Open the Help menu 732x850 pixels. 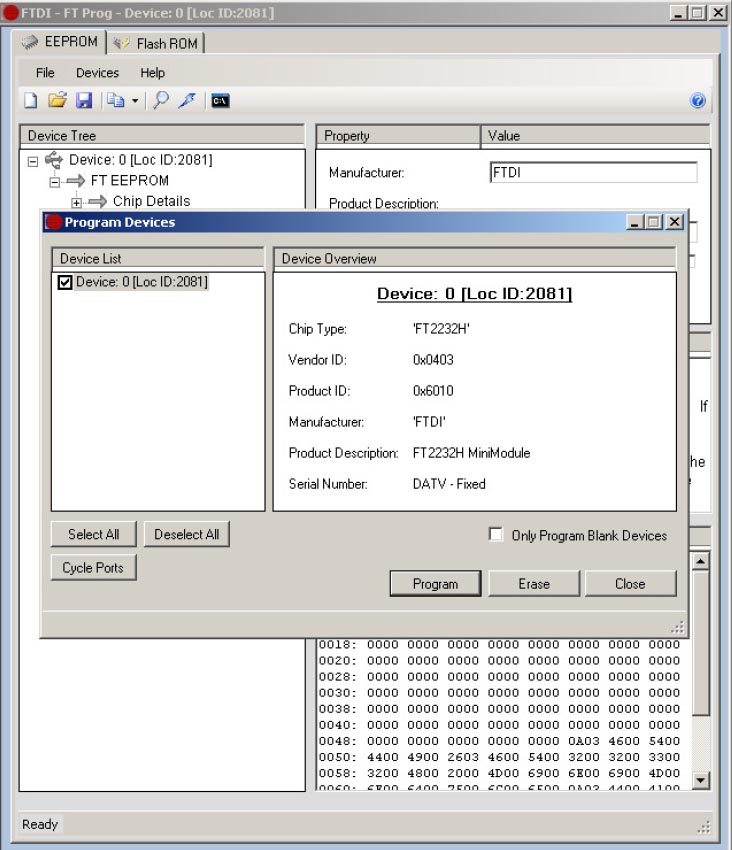152,73
